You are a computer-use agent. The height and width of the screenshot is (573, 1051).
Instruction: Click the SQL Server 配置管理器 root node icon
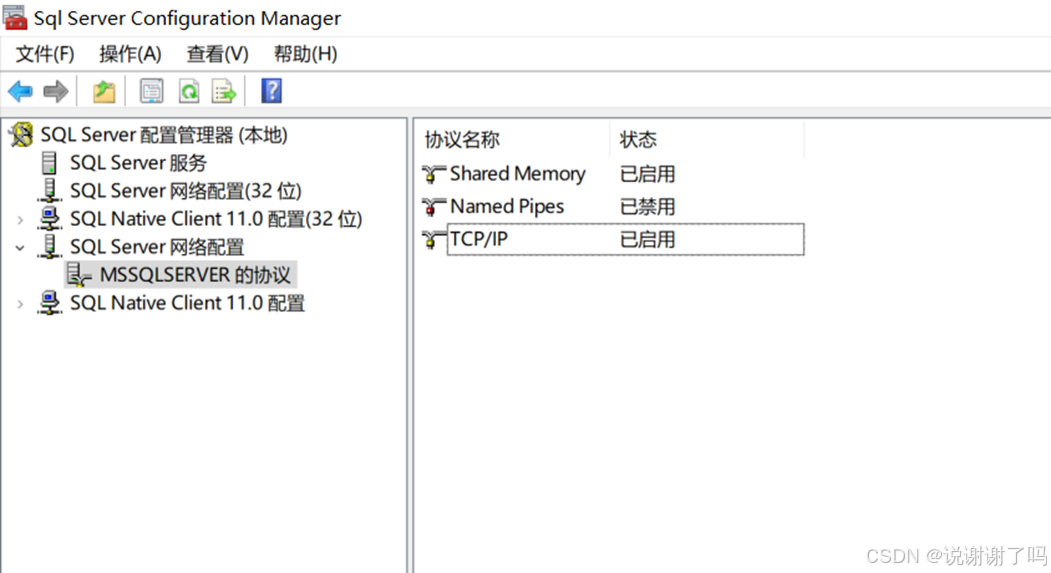click(x=21, y=135)
